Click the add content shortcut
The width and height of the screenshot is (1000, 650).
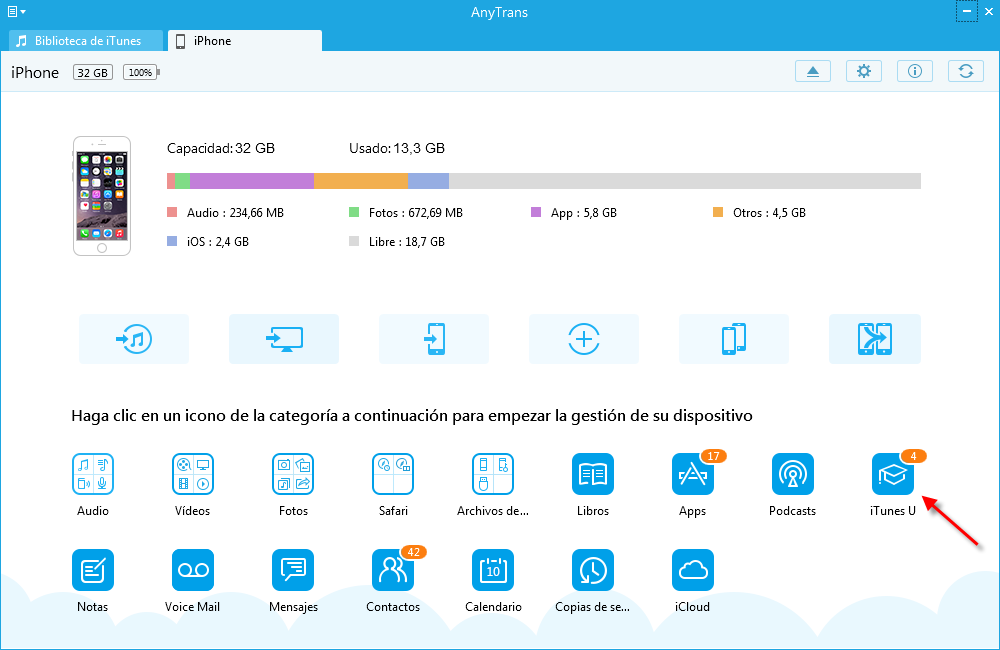coord(584,339)
